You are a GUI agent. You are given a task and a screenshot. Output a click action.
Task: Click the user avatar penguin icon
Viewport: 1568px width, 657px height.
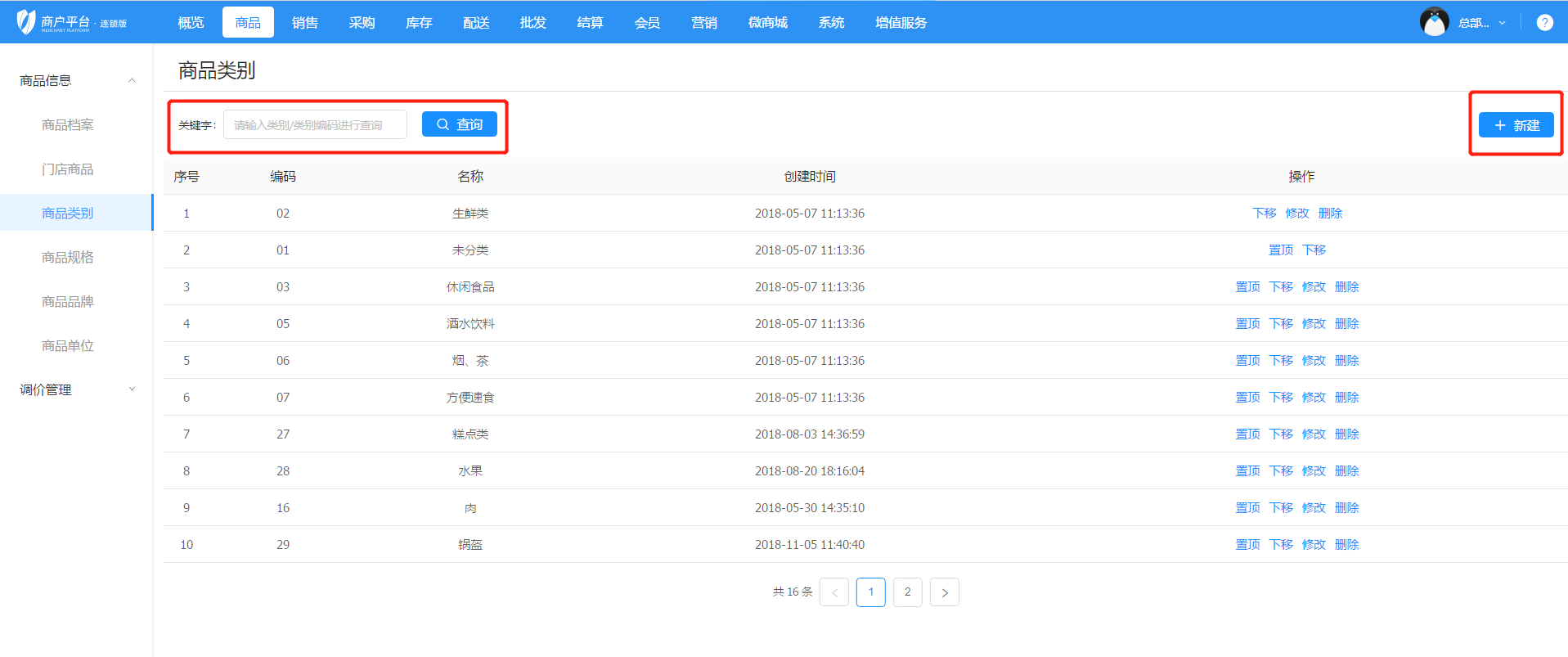[x=1434, y=22]
